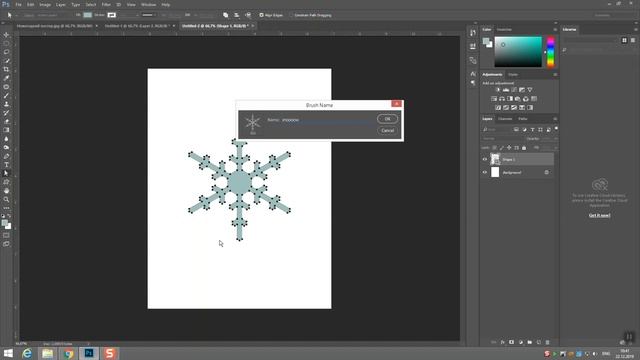The height and width of the screenshot is (360, 640).
Task: Select the Eraser tool
Action: point(6,121)
